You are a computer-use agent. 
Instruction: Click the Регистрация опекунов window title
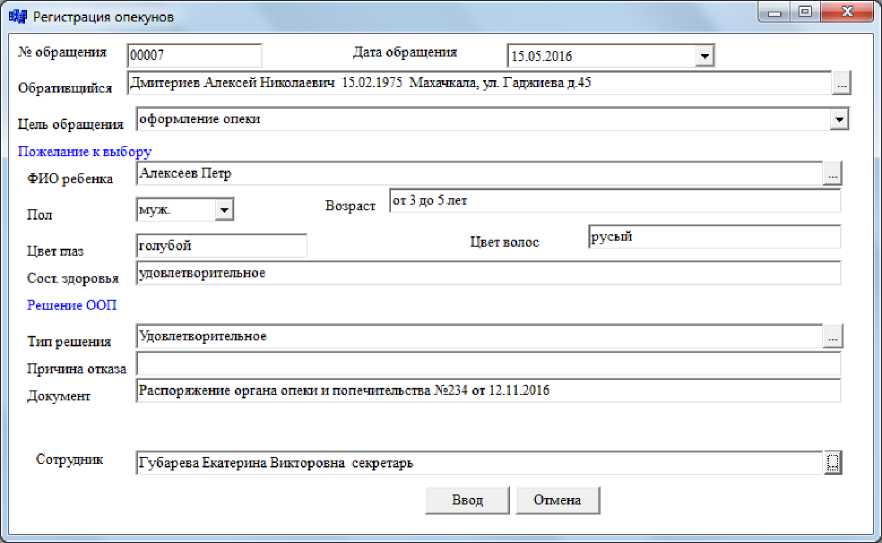(x=104, y=17)
